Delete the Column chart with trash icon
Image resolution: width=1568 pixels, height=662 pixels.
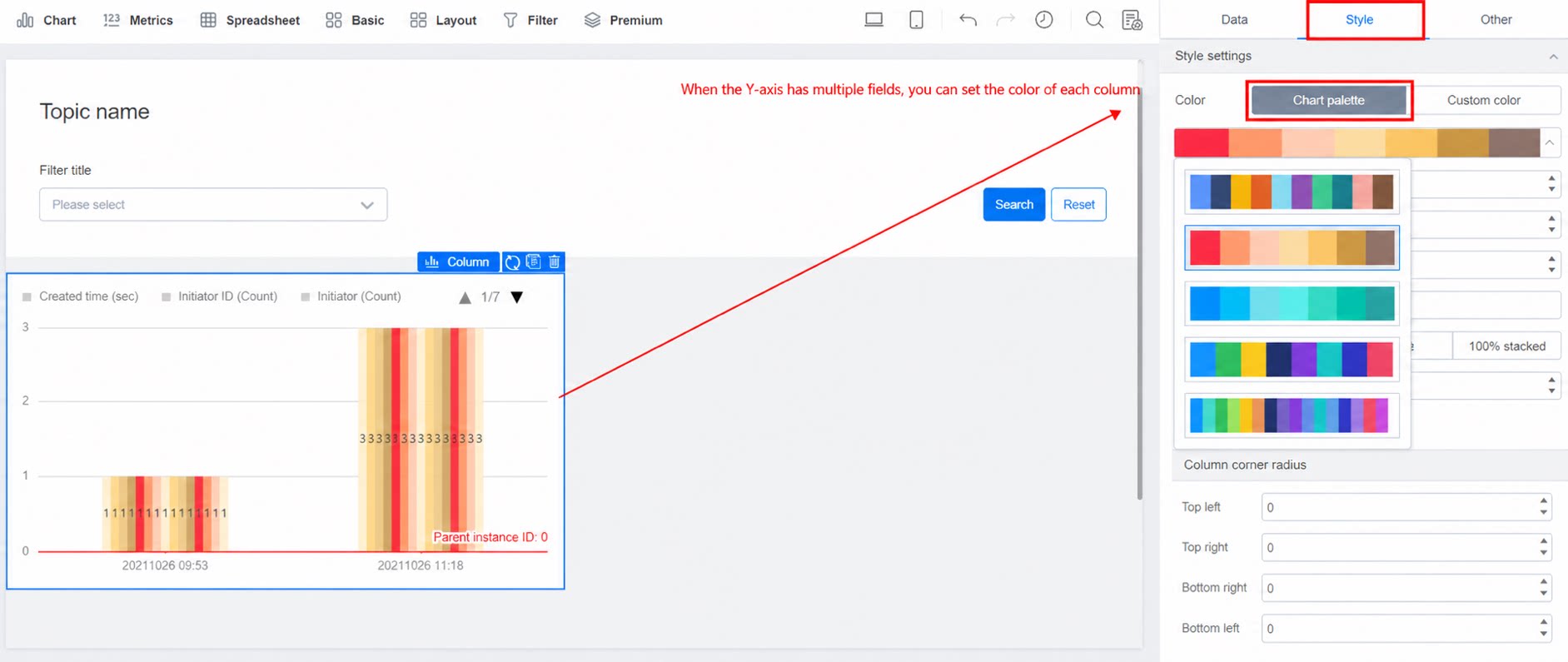pos(555,261)
